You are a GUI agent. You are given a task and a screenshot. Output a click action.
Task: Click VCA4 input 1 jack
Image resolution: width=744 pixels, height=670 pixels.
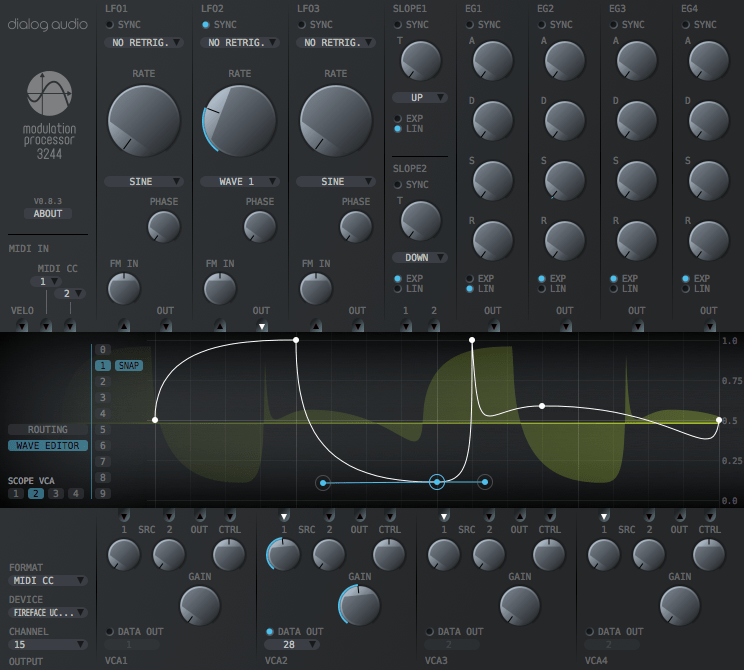coord(604,515)
